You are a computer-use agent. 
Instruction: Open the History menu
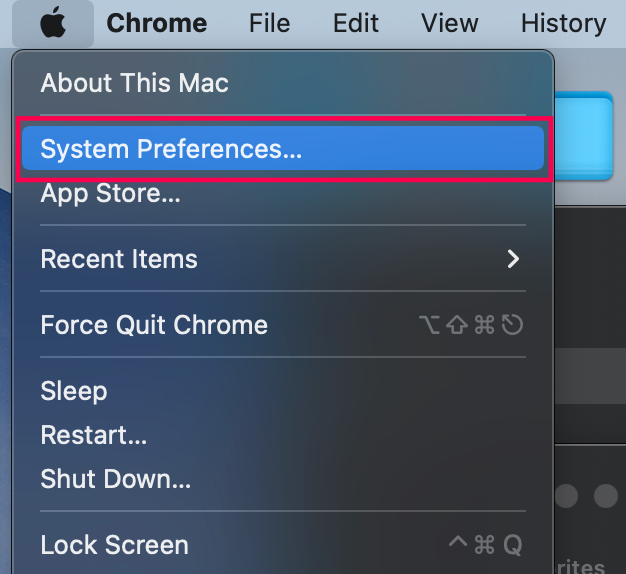pyautogui.click(x=563, y=23)
